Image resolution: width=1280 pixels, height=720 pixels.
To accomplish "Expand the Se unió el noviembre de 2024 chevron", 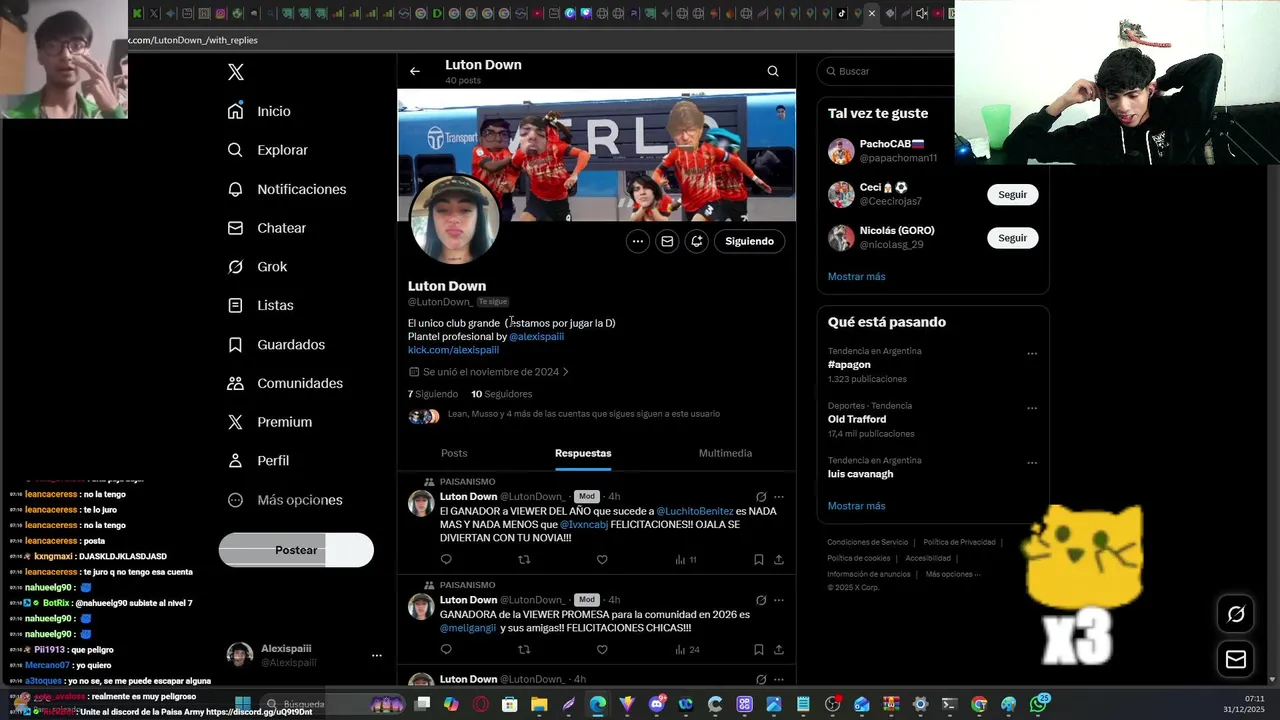I will pyautogui.click(x=566, y=372).
